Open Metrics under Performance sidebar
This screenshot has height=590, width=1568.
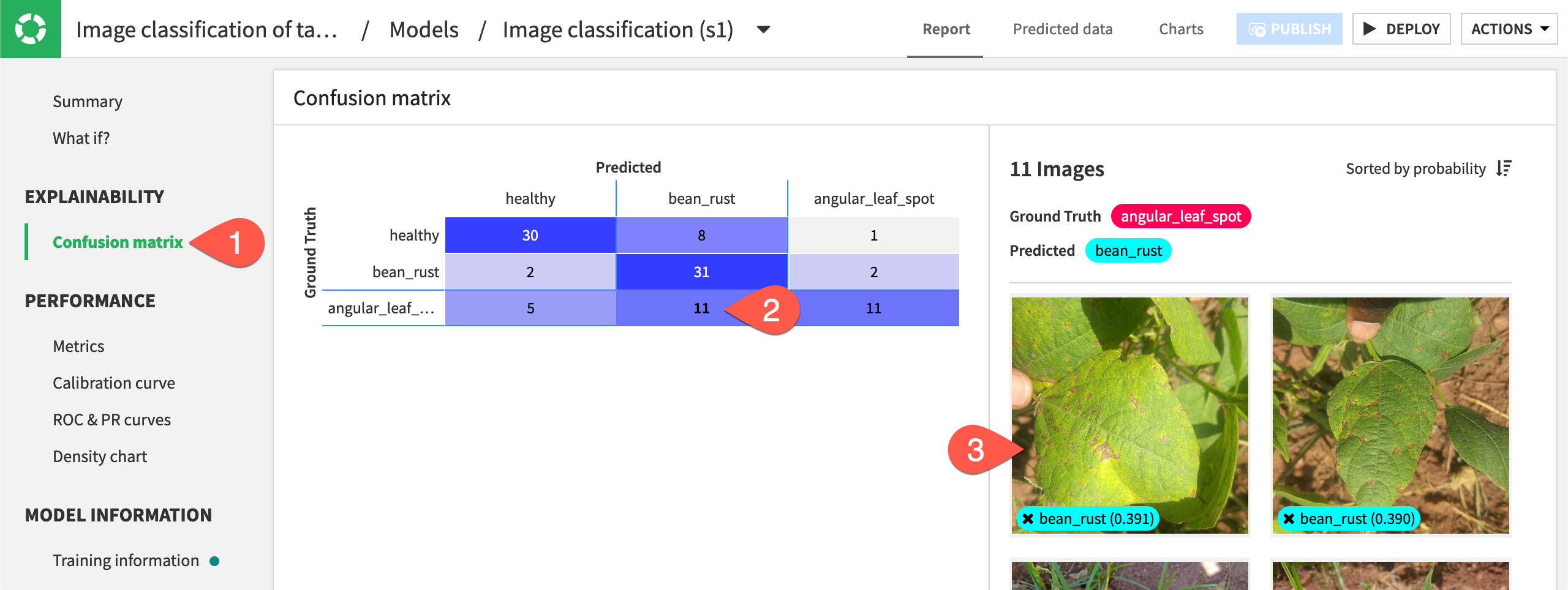78,346
